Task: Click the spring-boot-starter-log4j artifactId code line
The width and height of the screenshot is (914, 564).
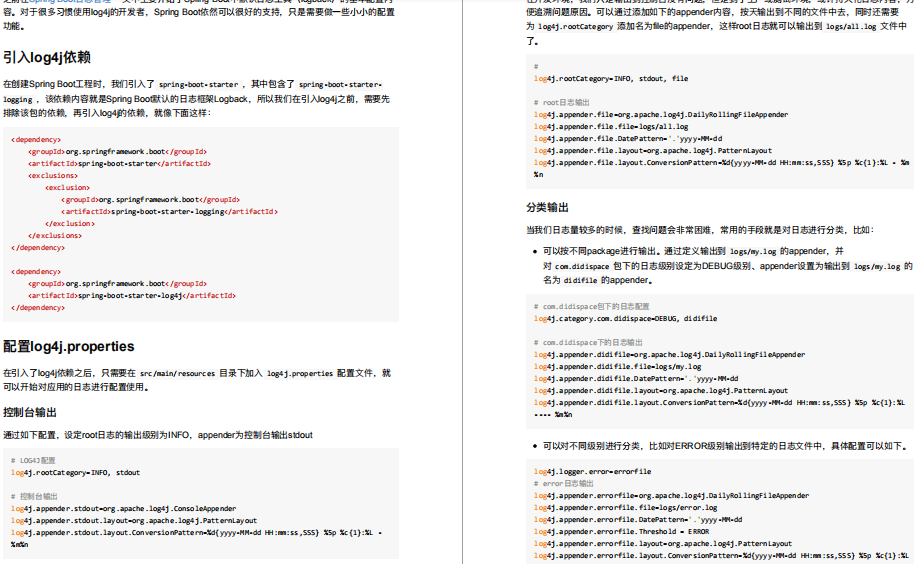Action: (132, 295)
